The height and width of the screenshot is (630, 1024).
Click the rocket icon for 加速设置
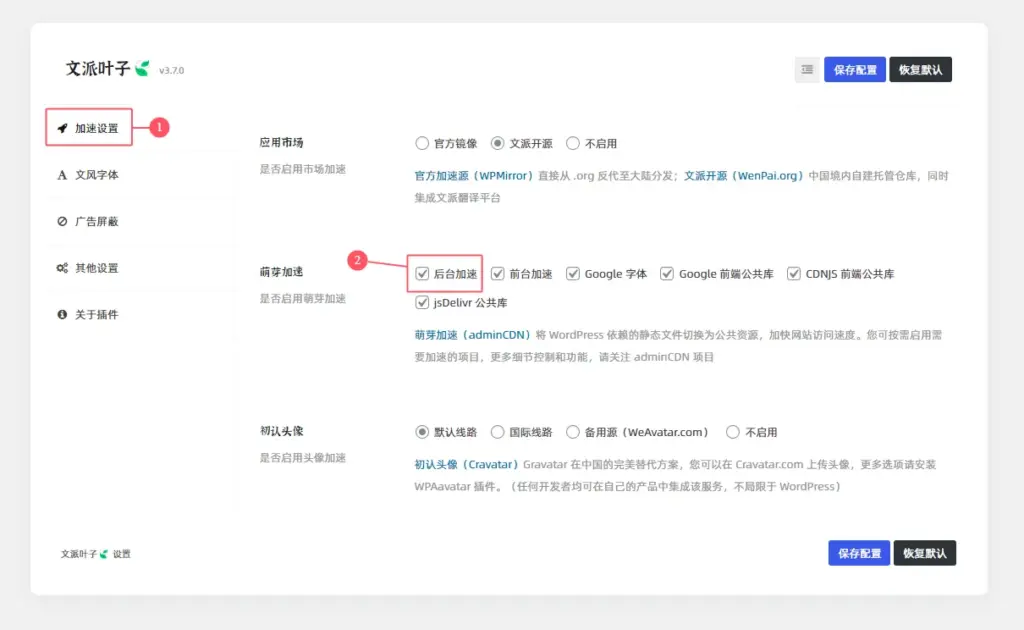[x=63, y=128]
